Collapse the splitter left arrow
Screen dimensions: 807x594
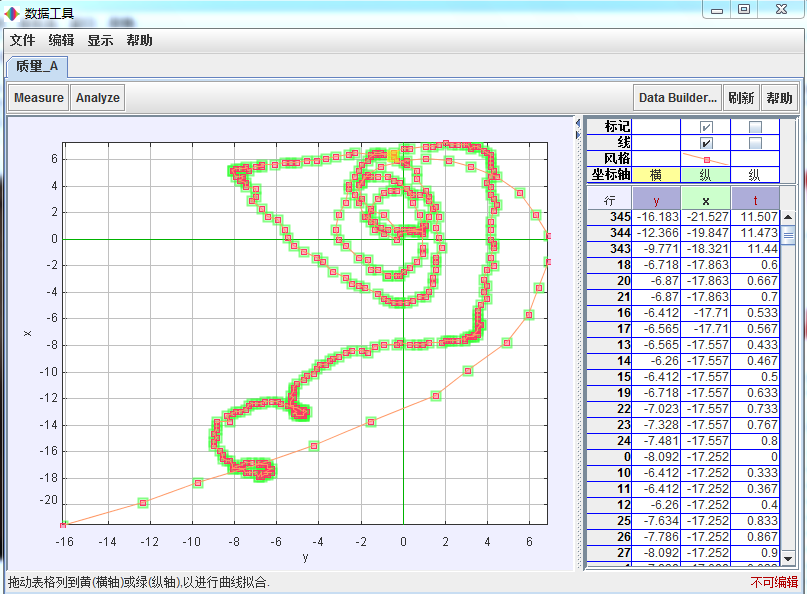click(x=578, y=122)
